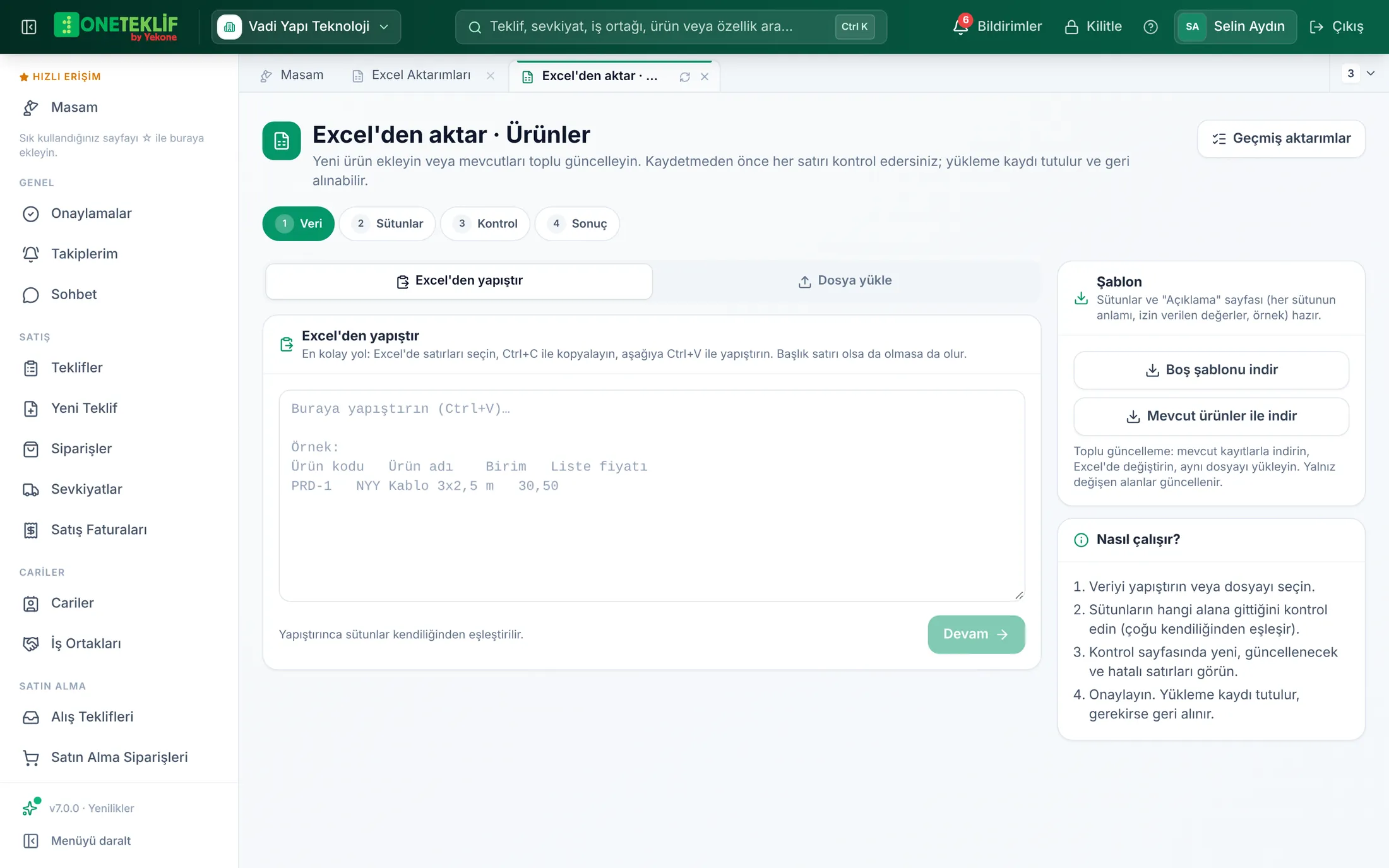The width and height of the screenshot is (1389, 868).
Task: Open Bildirimler bell notifications
Action: (x=997, y=27)
